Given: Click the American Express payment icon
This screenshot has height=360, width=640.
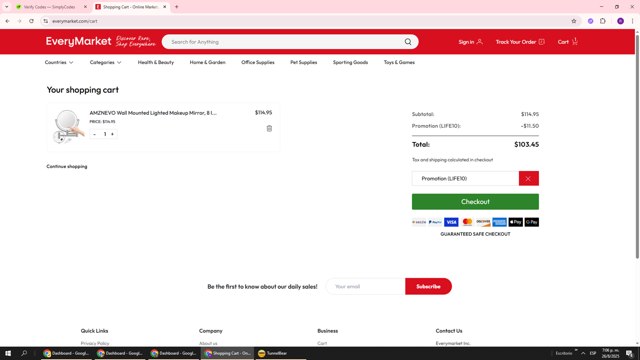Looking at the screenshot, I should (x=499, y=222).
